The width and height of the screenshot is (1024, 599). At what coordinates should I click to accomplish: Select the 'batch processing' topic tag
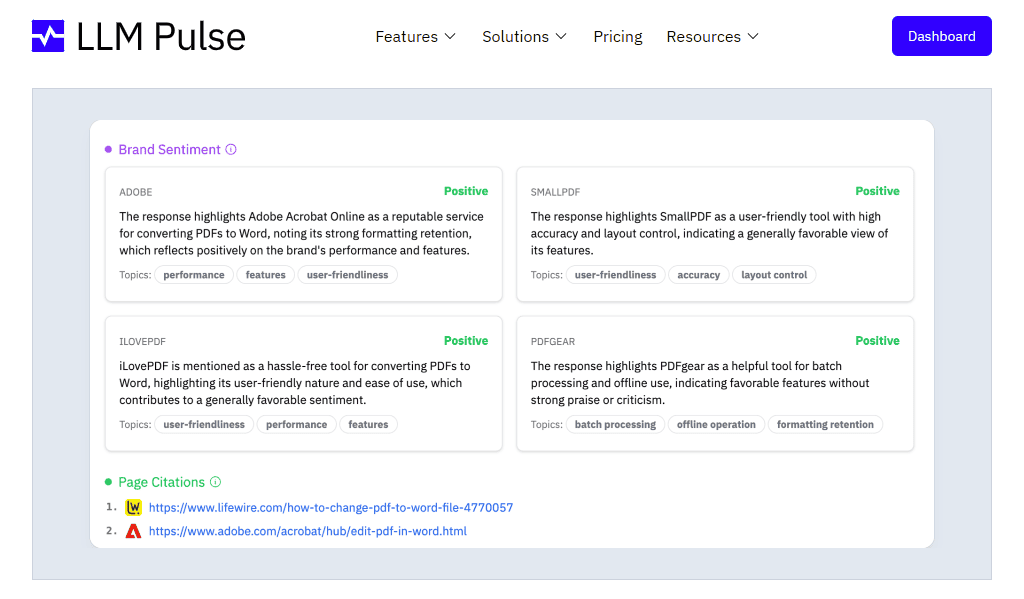tap(615, 425)
